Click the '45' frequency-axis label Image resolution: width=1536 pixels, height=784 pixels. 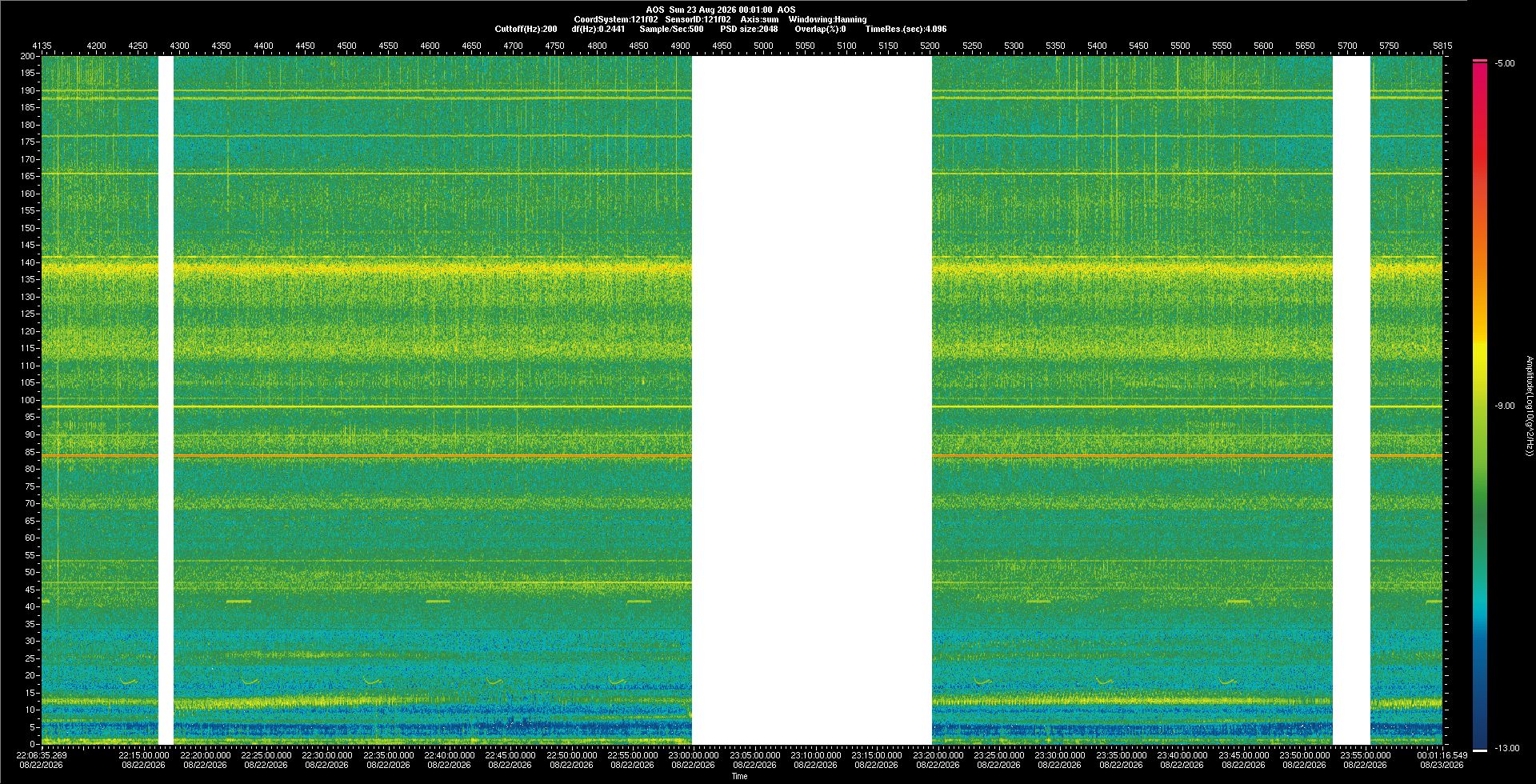coord(30,590)
